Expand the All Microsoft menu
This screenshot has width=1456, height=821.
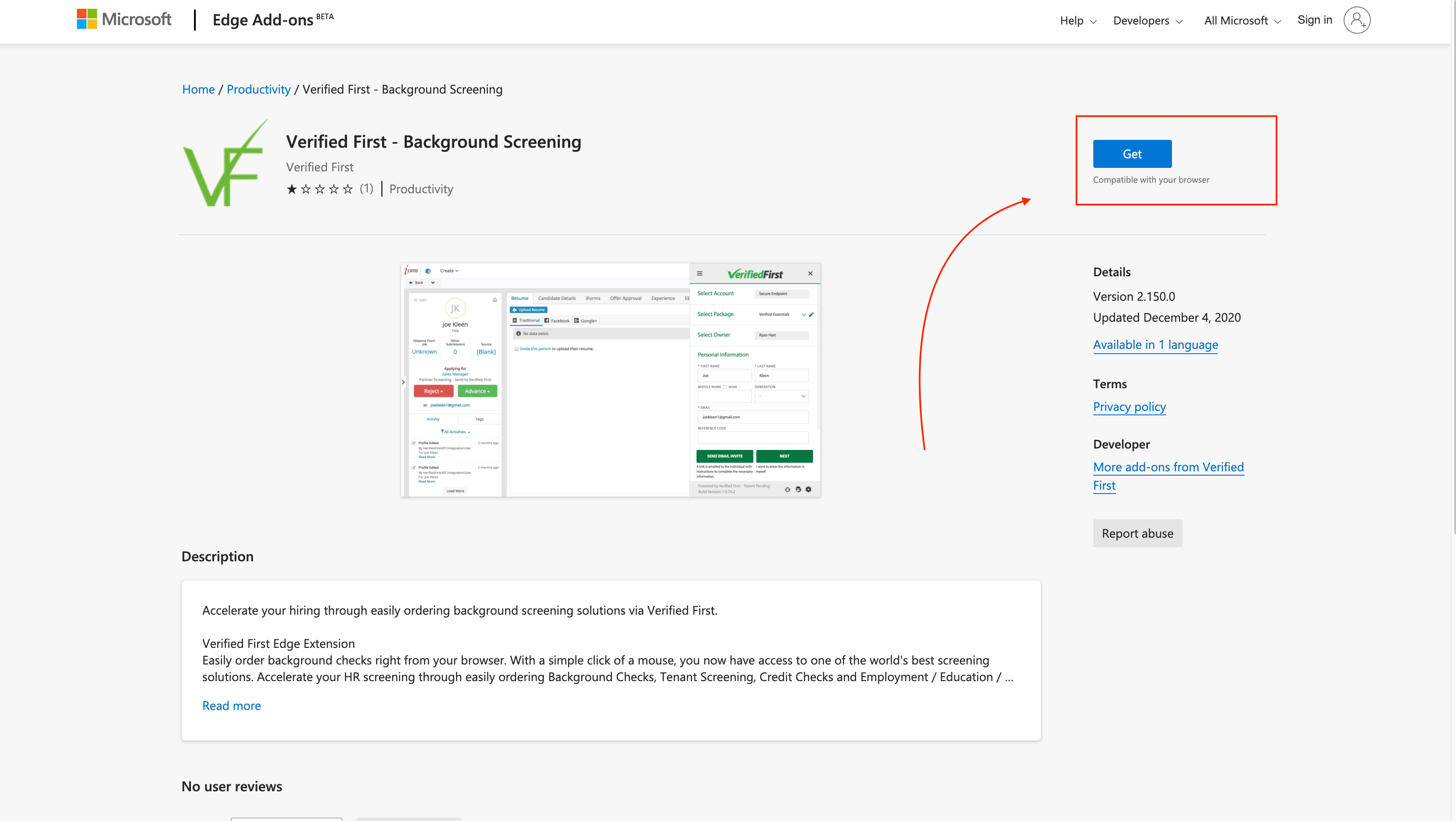coord(1242,21)
